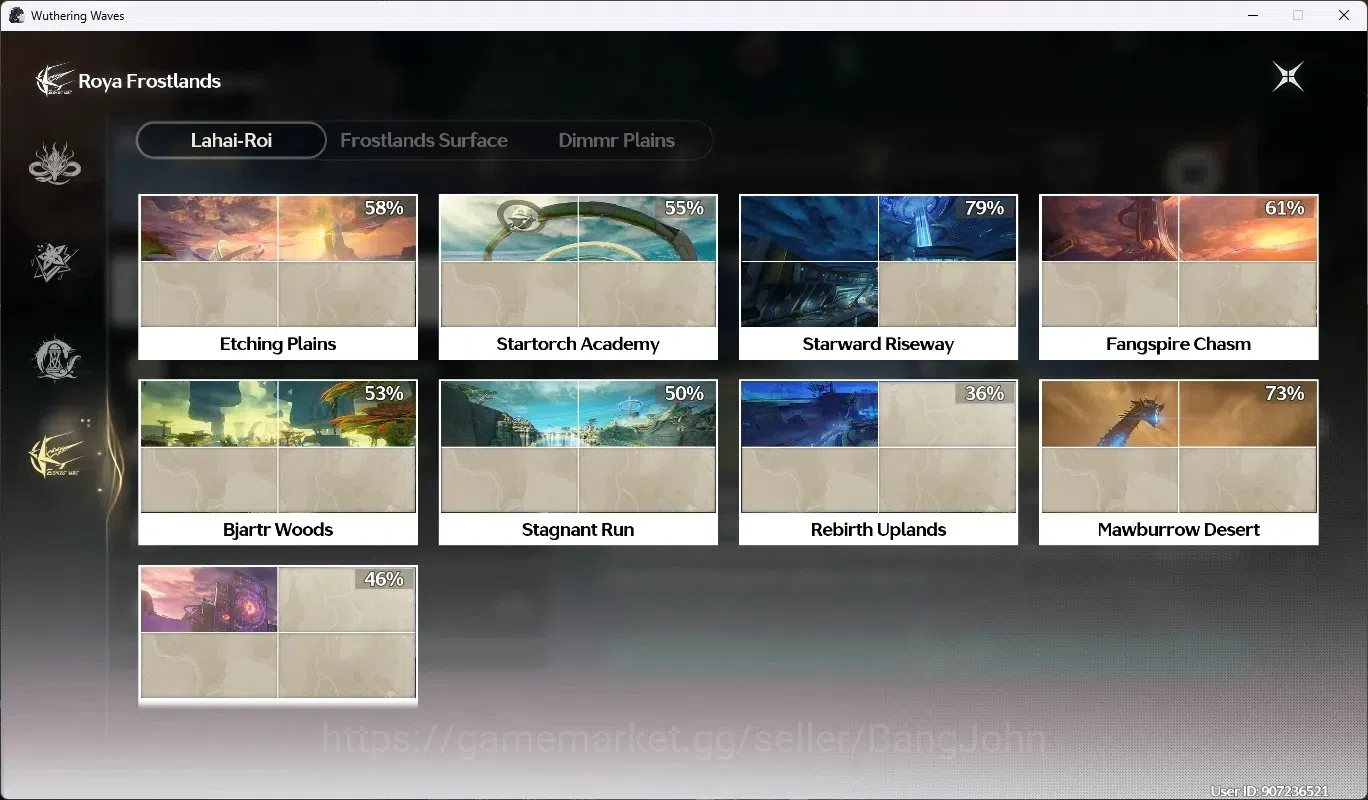Open the Stagnant Run area card

pos(578,462)
